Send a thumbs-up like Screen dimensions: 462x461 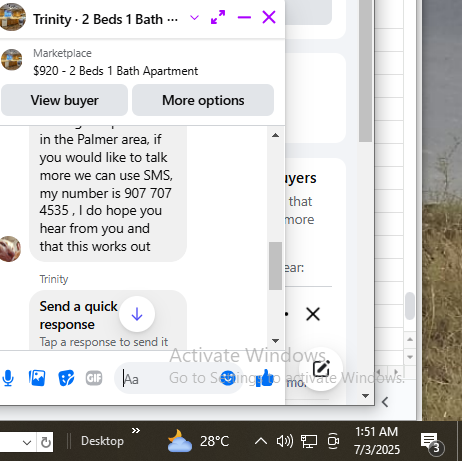coord(265,378)
